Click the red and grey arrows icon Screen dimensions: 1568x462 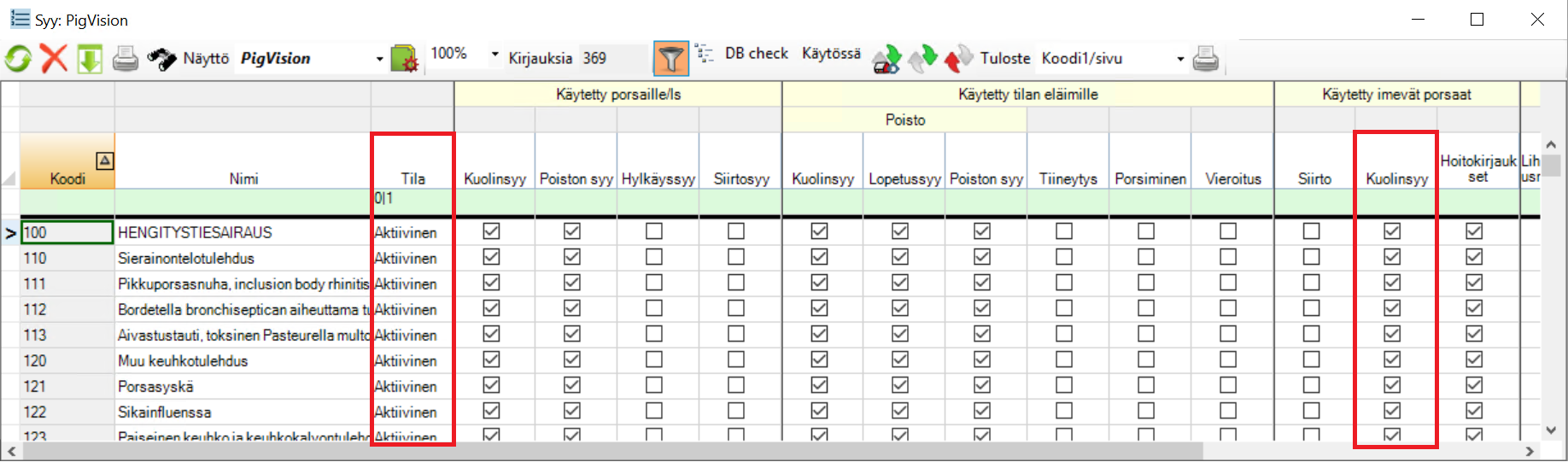[x=958, y=59]
